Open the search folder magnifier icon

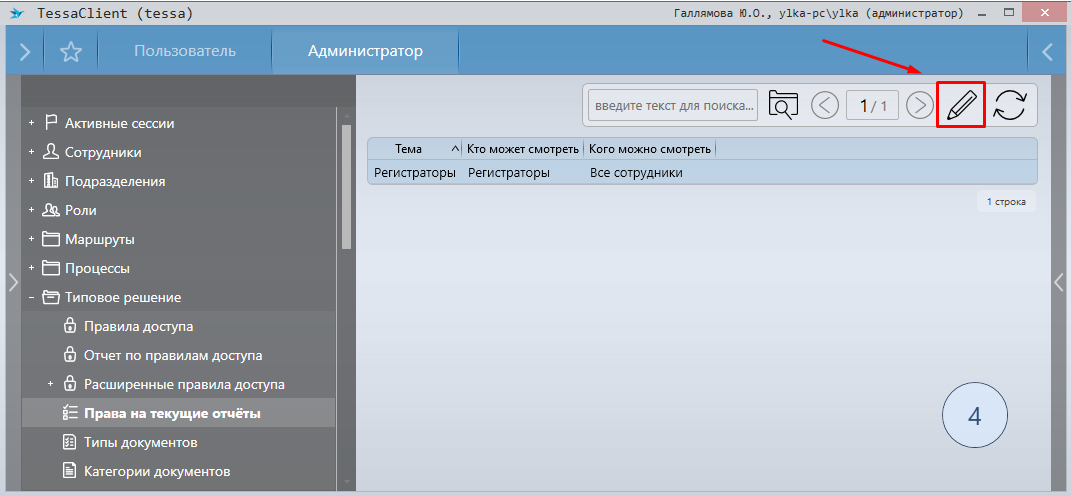pyautogui.click(x=783, y=105)
